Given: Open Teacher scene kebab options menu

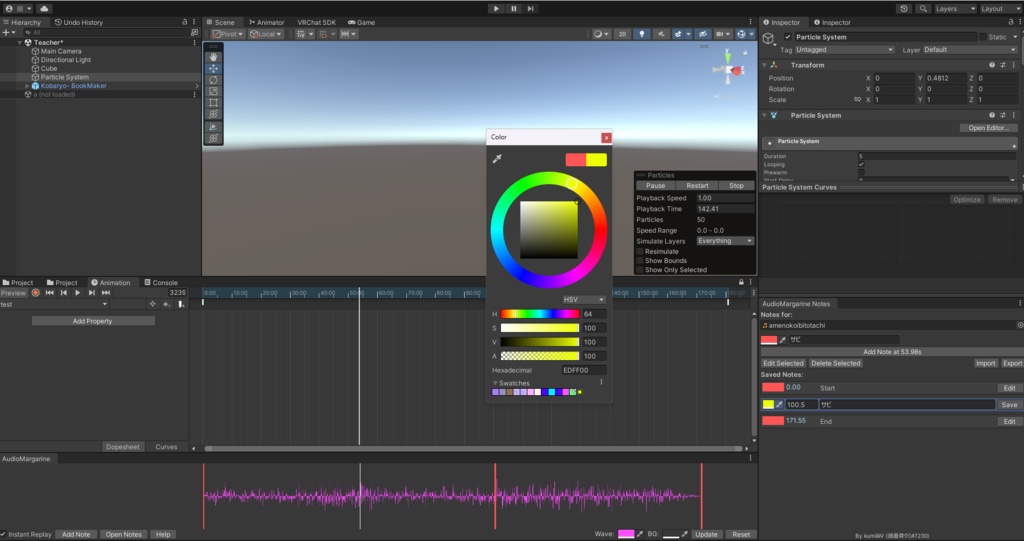Looking at the screenshot, I should coord(194,42).
